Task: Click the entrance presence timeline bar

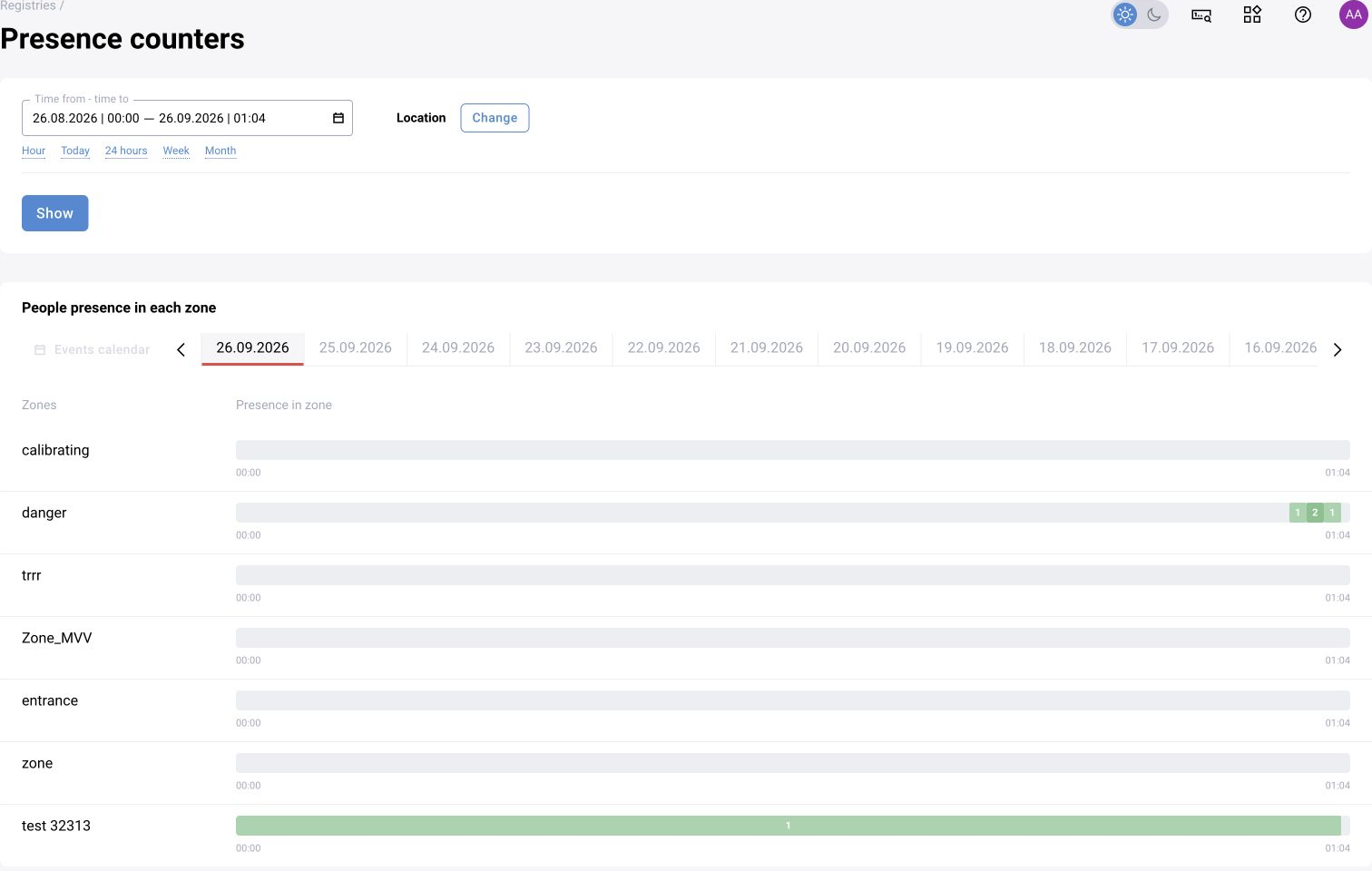Action: [793, 700]
